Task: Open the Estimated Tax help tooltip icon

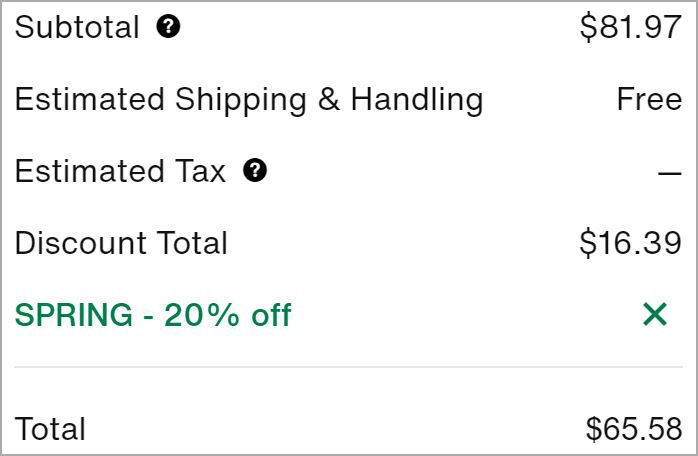Action: (x=255, y=171)
